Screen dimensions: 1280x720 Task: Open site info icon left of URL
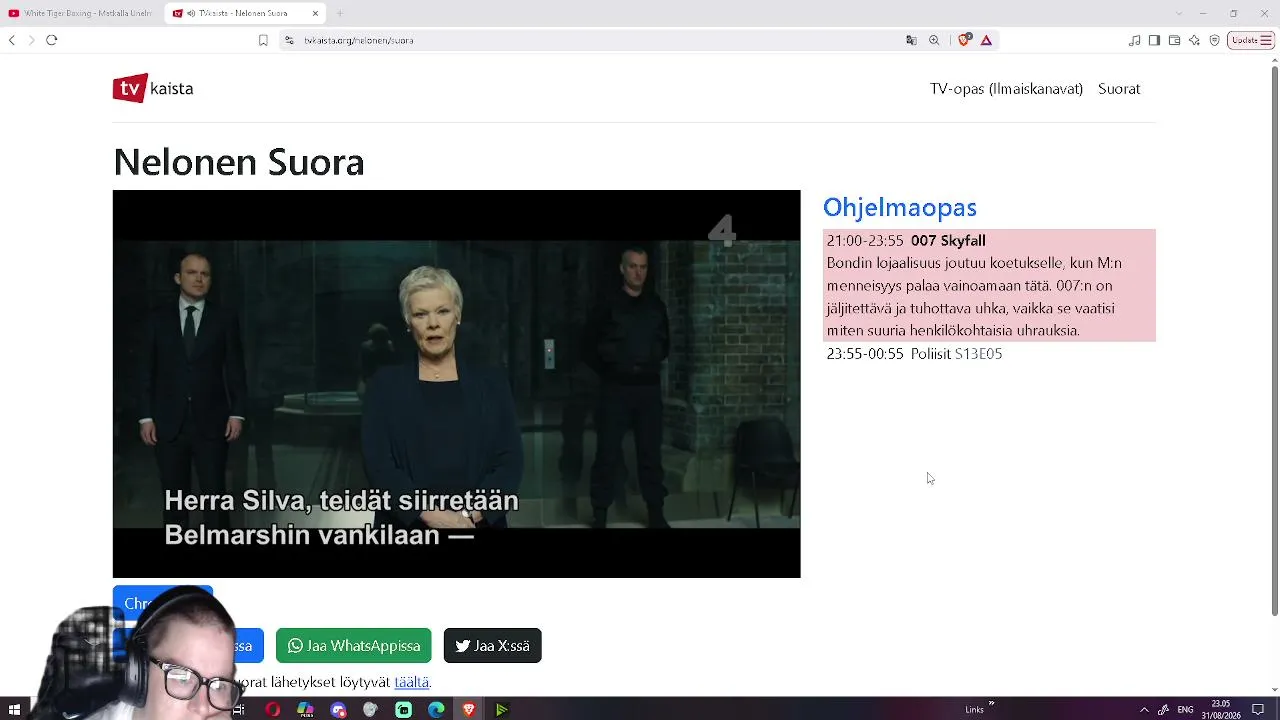289,40
